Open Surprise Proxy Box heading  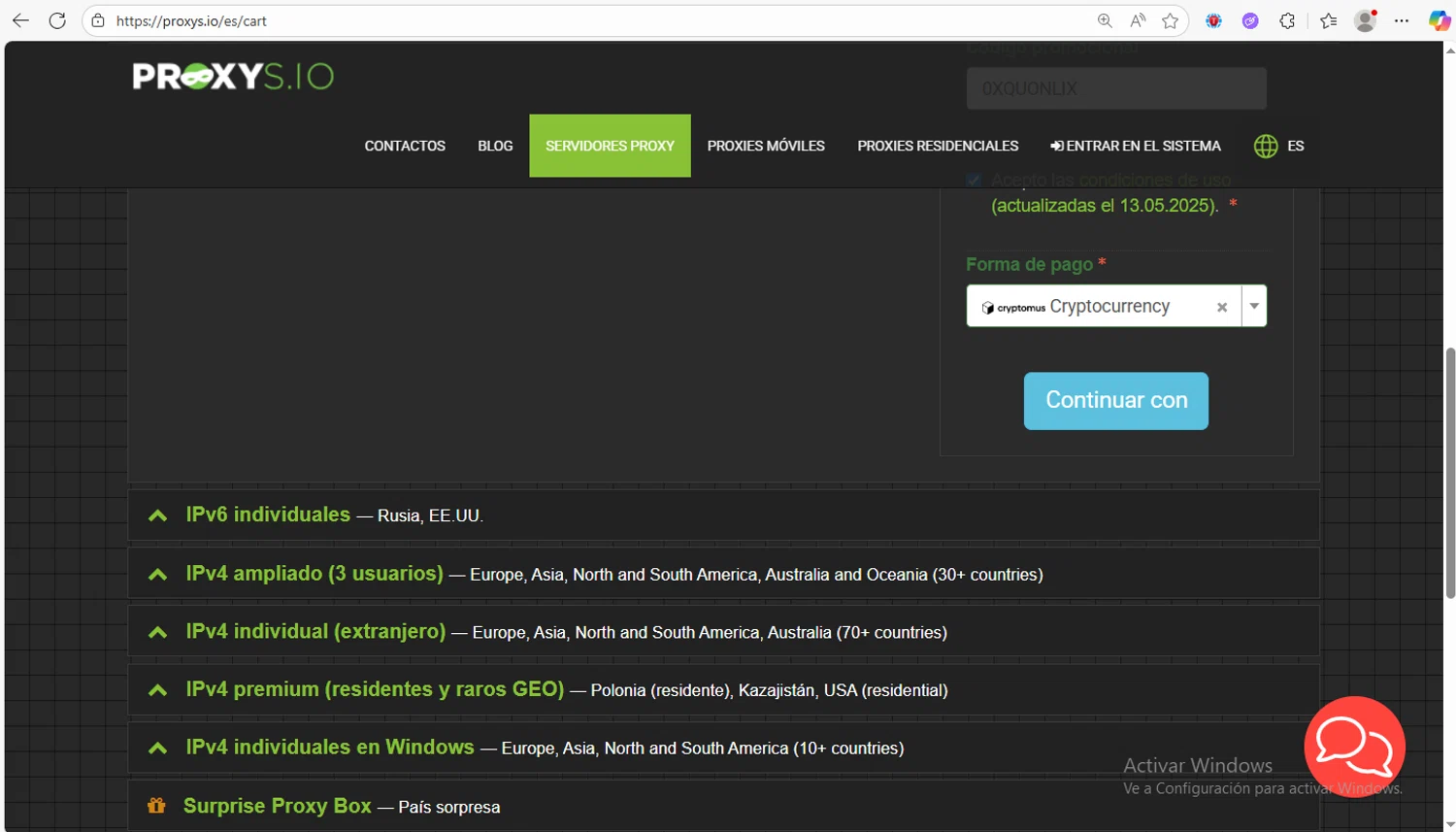coord(278,806)
